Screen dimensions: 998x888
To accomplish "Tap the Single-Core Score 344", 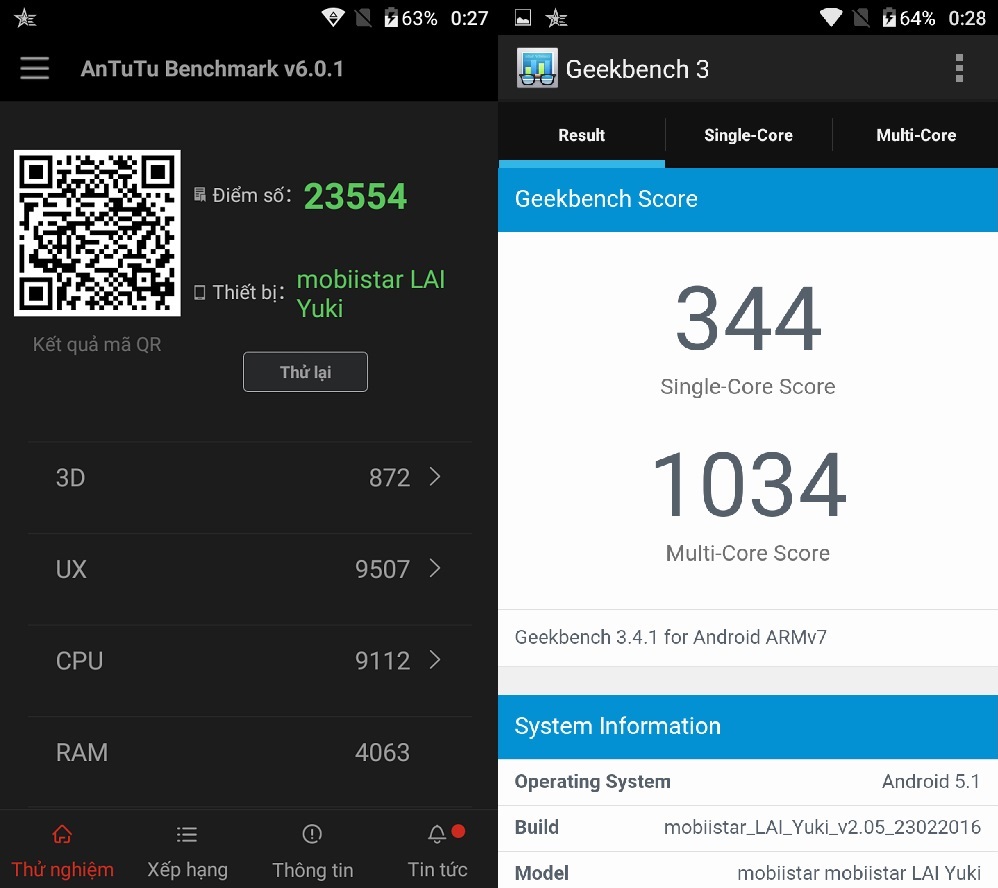I will [748, 318].
